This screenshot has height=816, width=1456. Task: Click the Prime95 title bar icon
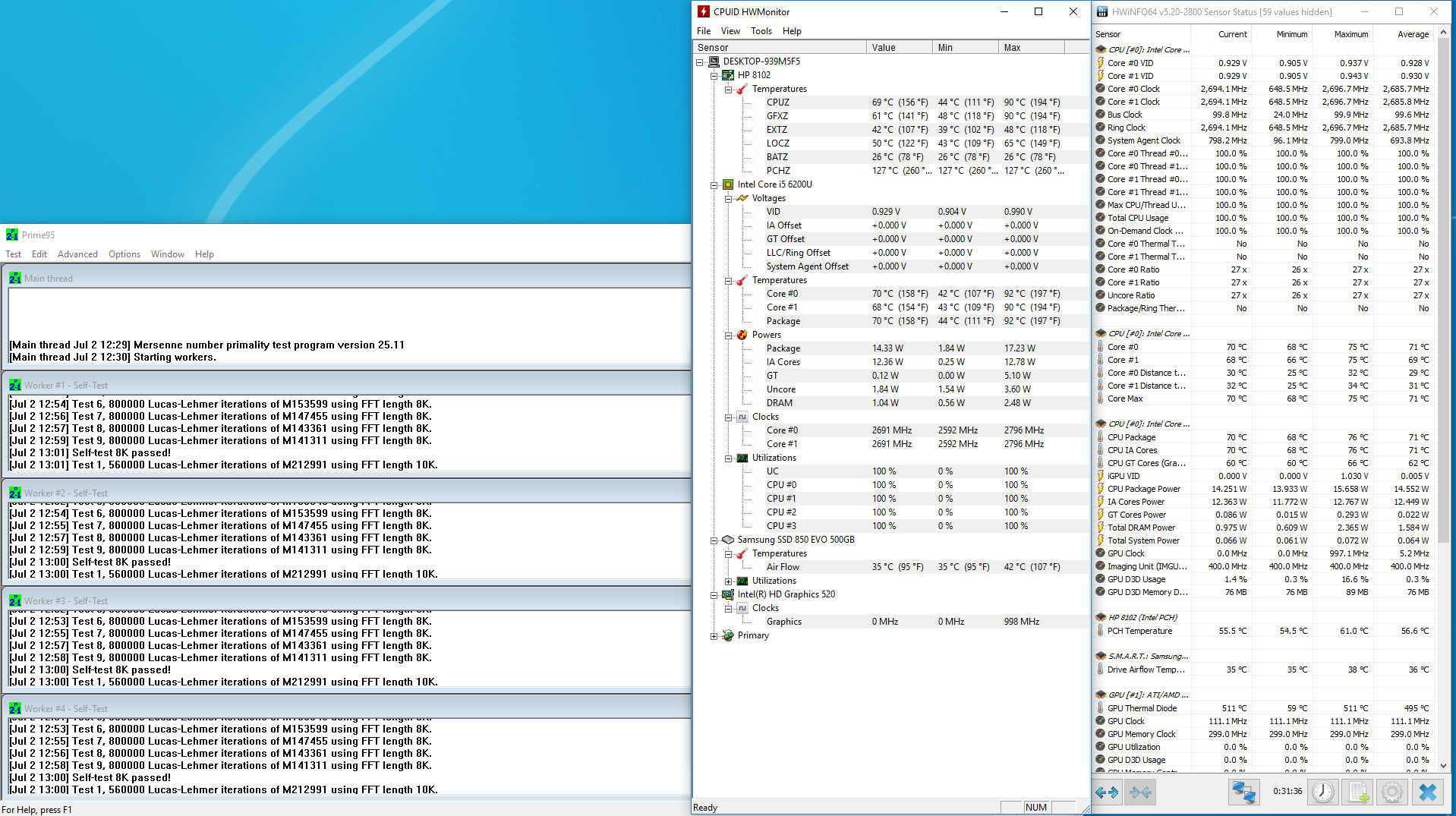(x=12, y=235)
